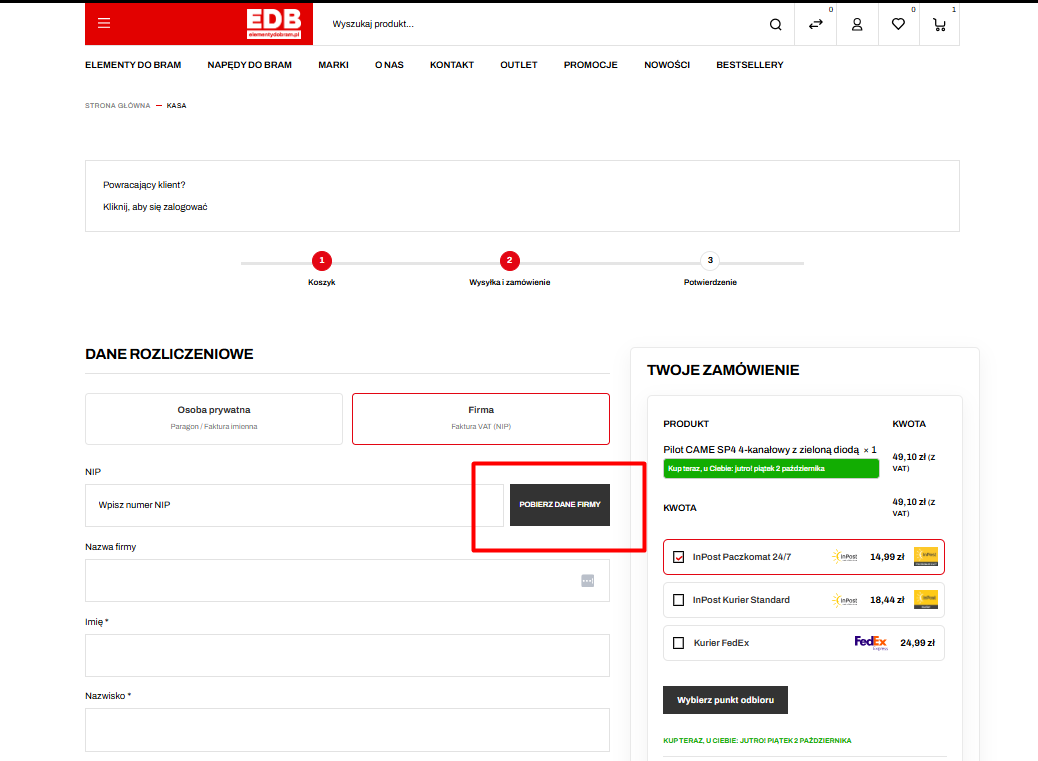Check the Kurier FedEx checkbox
This screenshot has height=761, width=1038.
click(679, 643)
